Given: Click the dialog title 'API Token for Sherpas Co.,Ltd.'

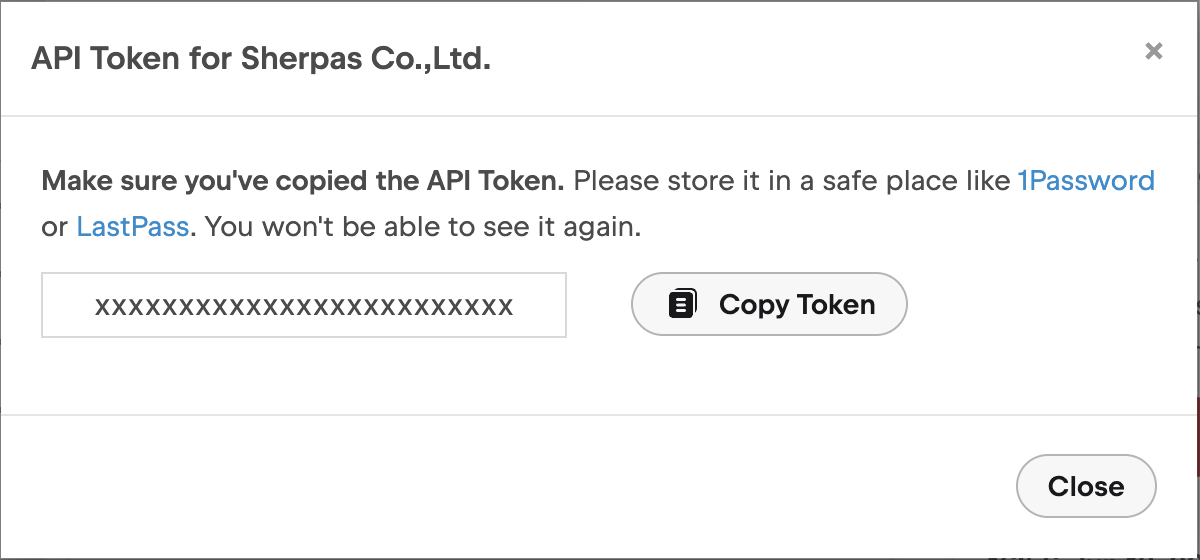Looking at the screenshot, I should (261, 58).
